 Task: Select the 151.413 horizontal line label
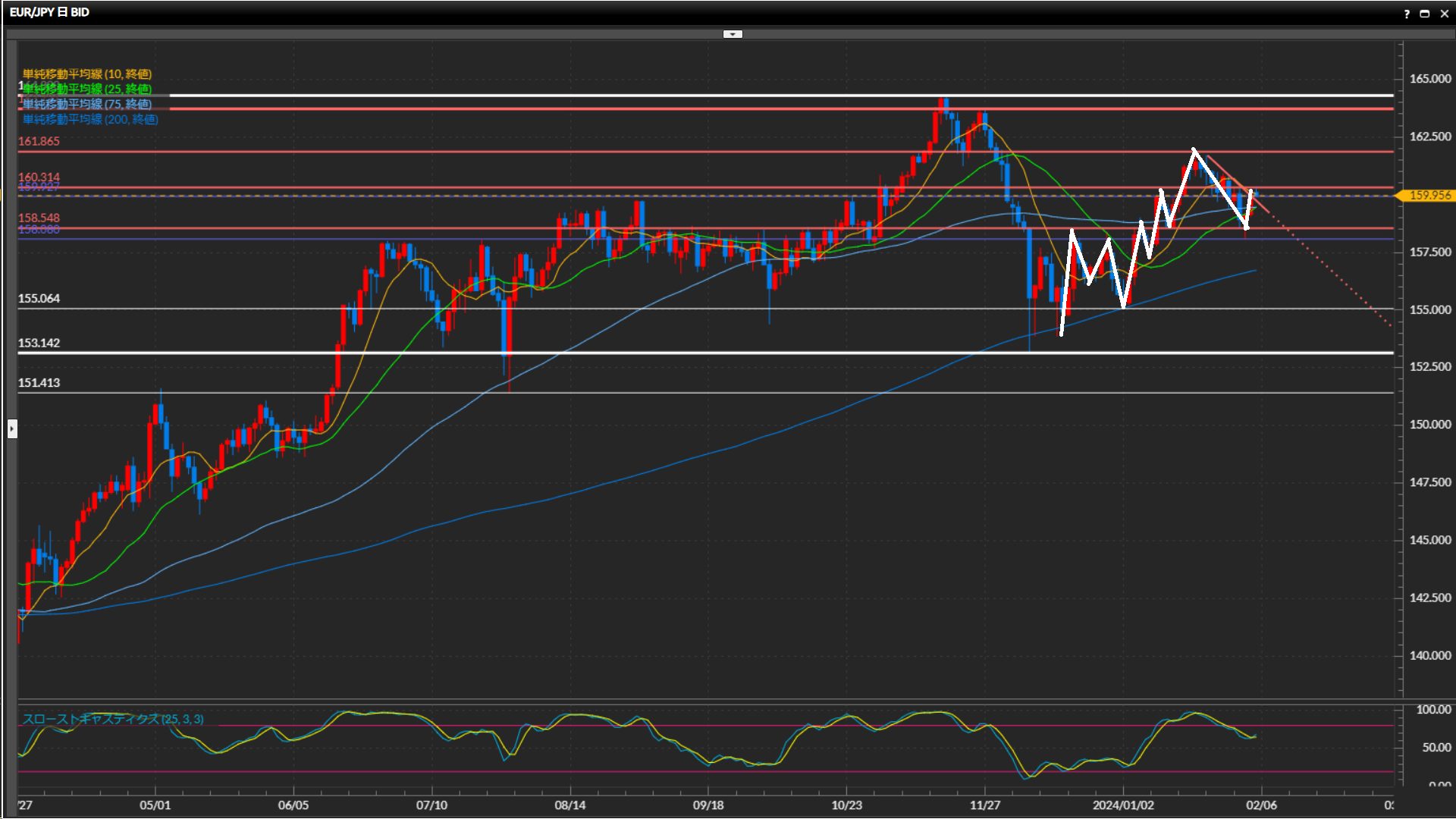(x=39, y=383)
